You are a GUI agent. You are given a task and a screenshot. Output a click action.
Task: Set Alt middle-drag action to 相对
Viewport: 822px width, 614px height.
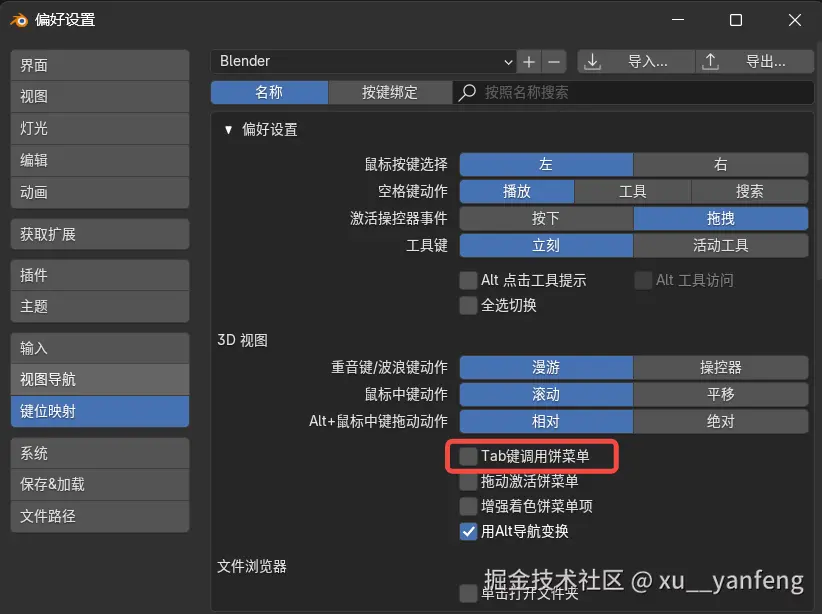[x=546, y=422]
